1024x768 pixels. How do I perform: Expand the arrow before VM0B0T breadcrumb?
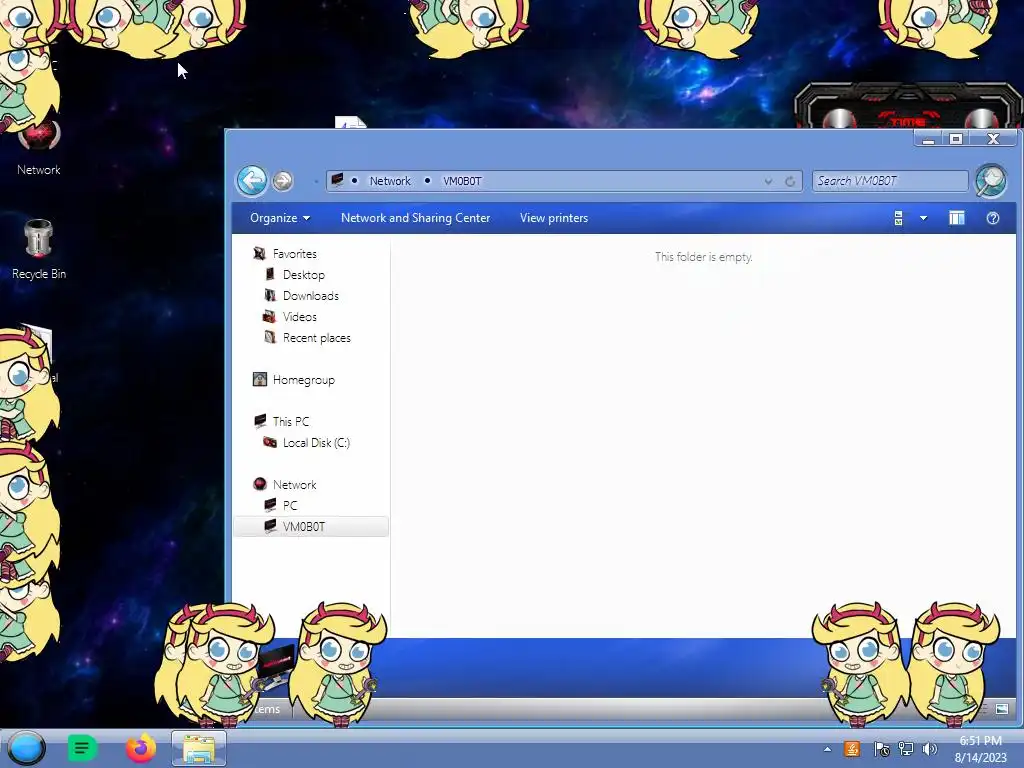[427, 181]
